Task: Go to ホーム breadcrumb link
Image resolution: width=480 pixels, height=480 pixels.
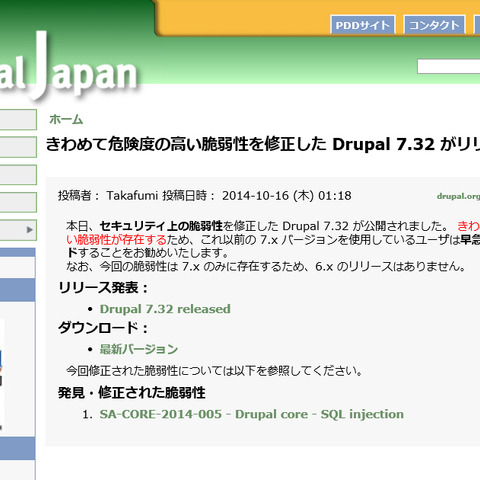Action: [66, 119]
